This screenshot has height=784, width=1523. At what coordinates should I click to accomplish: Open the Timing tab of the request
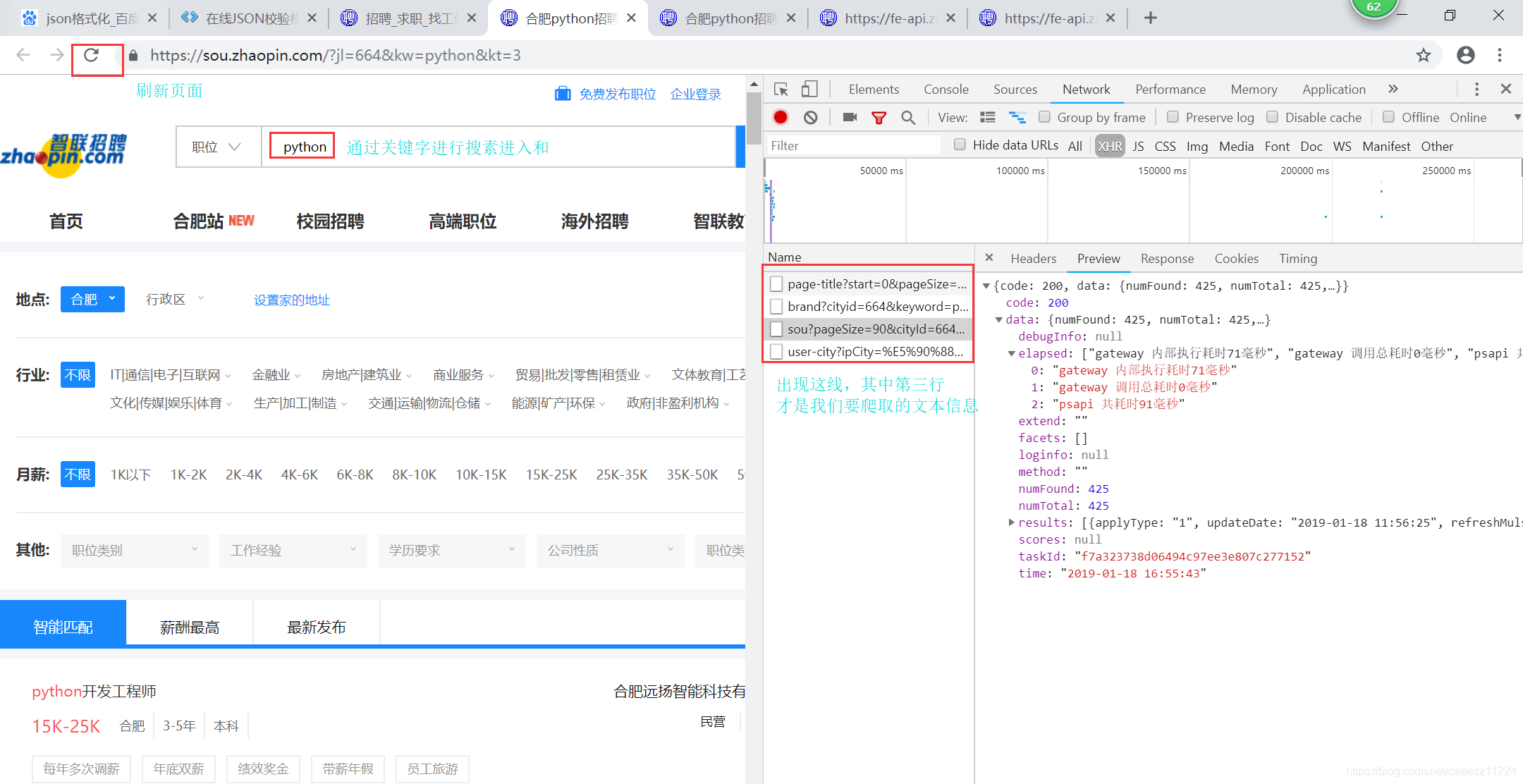tap(1298, 259)
